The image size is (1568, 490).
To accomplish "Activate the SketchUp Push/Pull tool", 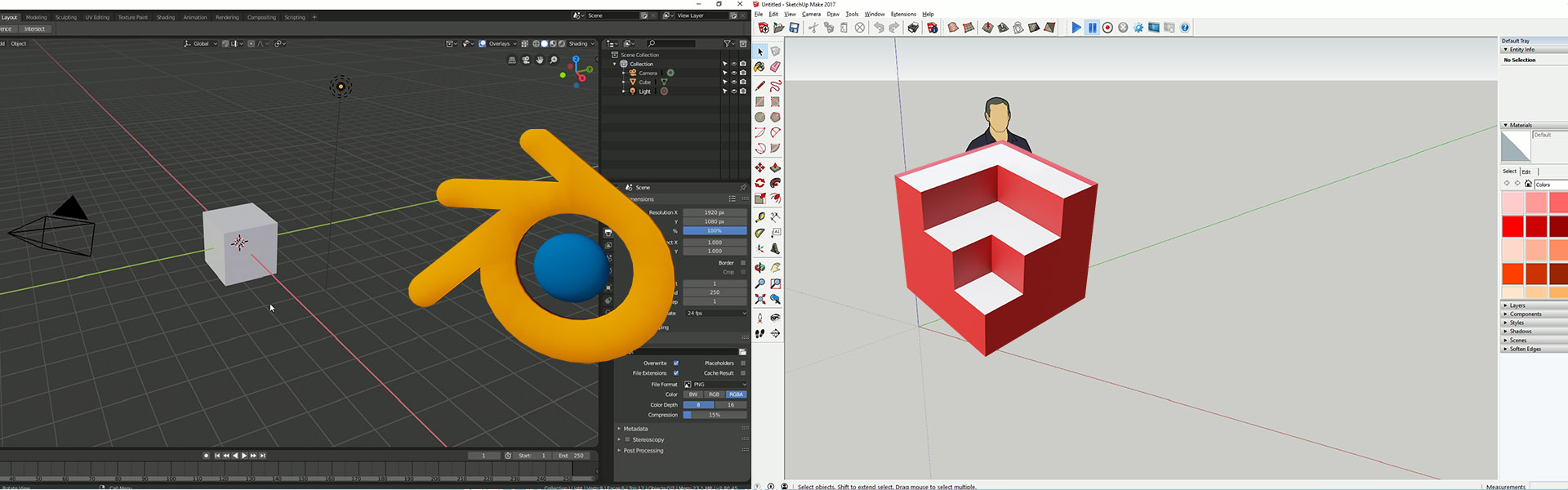I will point(775,167).
